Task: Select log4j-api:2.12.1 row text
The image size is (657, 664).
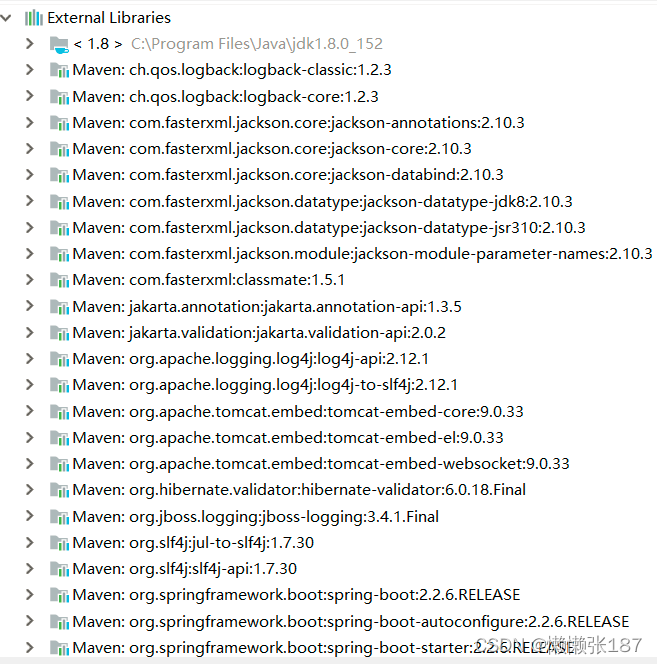Action: pos(250,359)
